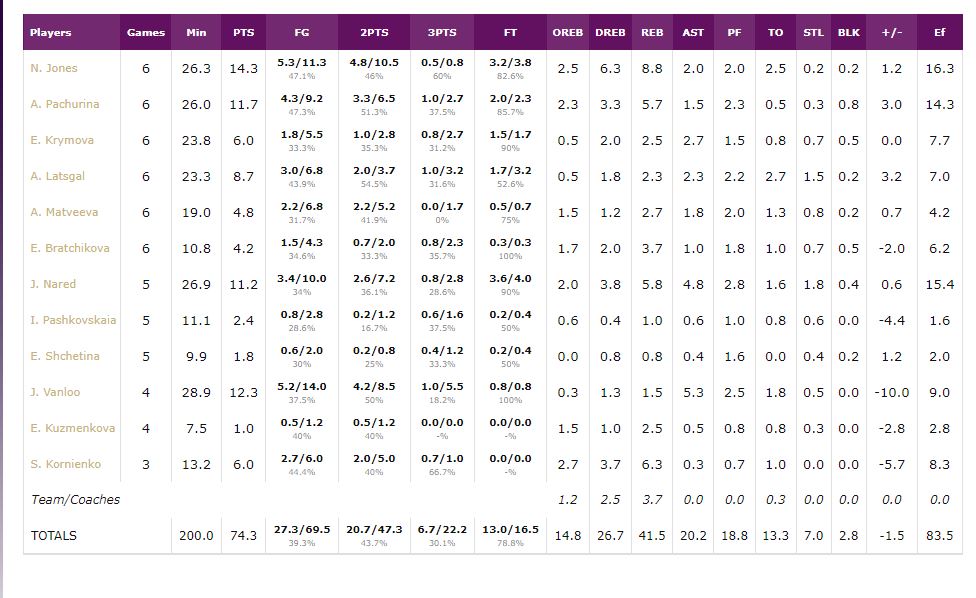This screenshot has width=976, height=598.
Task: Click the Team/Coaches row label
Action: 75,500
